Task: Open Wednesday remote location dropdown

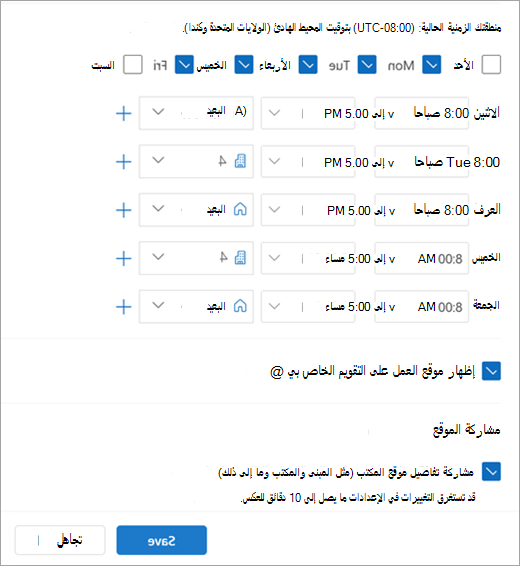Action: pyautogui.click(x=196, y=210)
